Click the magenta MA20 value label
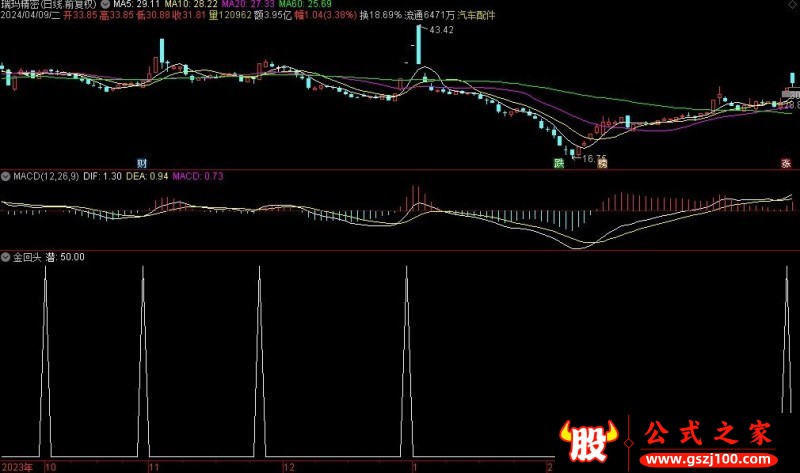This screenshot has height=473, width=800. [228, 5]
